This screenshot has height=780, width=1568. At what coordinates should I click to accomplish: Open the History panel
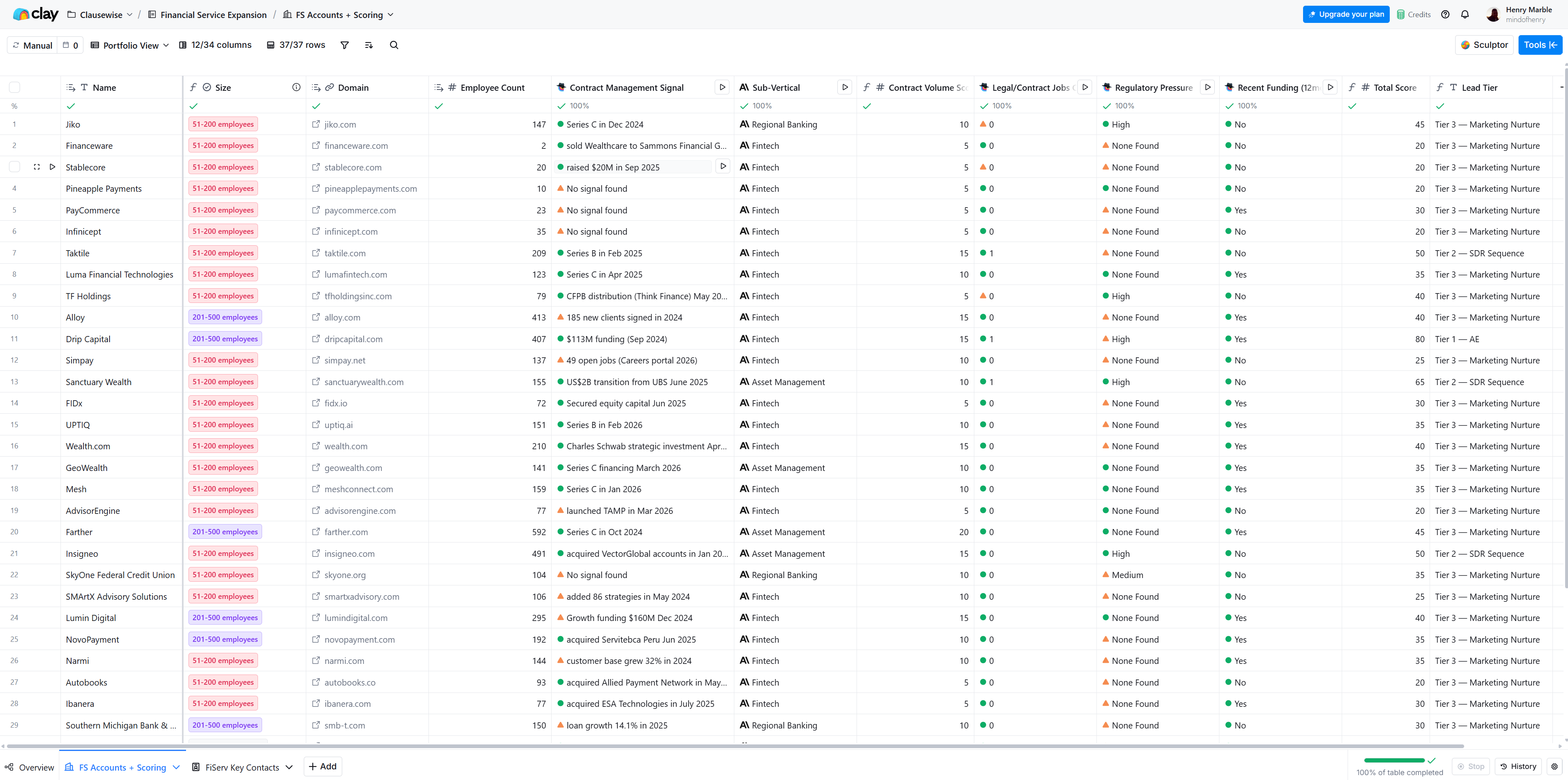tap(1517, 767)
